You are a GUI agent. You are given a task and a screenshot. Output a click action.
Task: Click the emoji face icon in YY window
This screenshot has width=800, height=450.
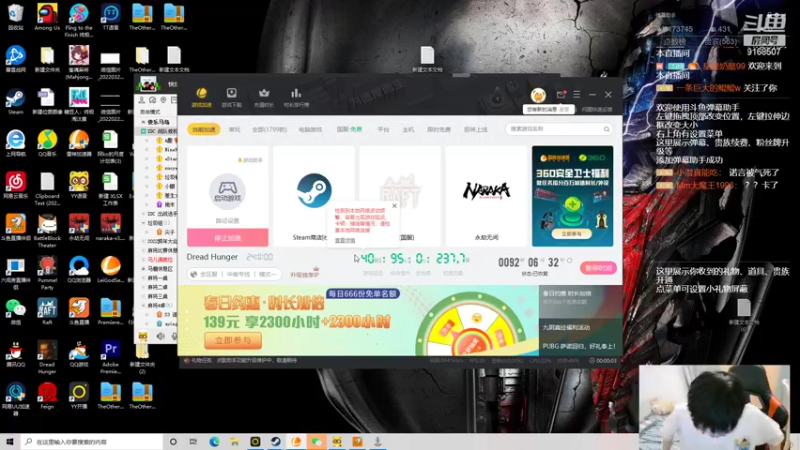pos(143,336)
